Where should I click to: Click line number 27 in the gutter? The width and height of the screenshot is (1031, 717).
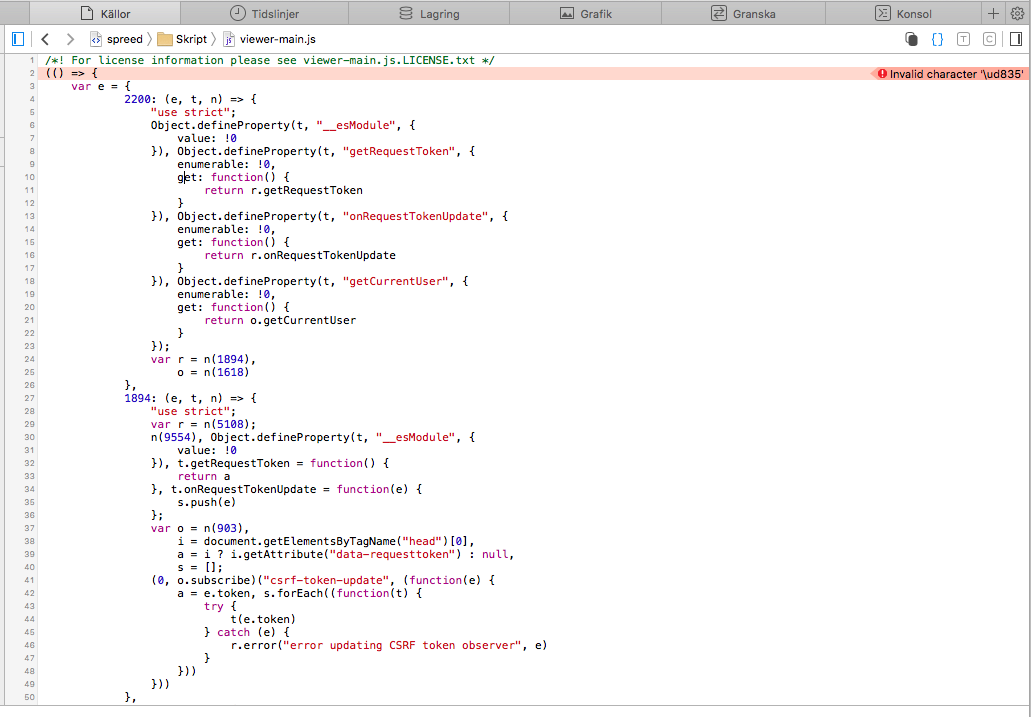click(29, 398)
